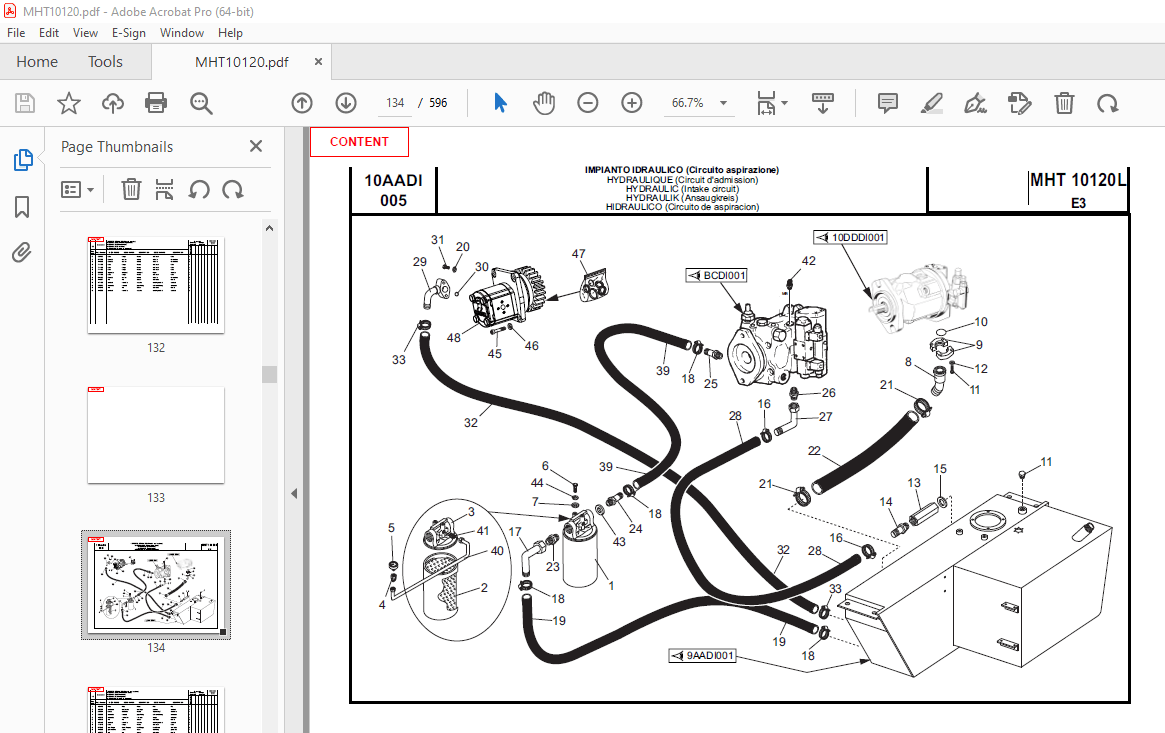Open the Attachments panel

[22, 252]
